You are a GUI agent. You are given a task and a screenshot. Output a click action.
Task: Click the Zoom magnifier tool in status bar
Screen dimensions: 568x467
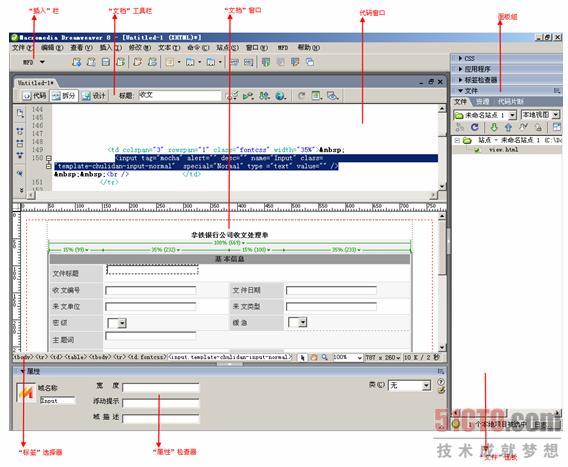(x=325, y=358)
